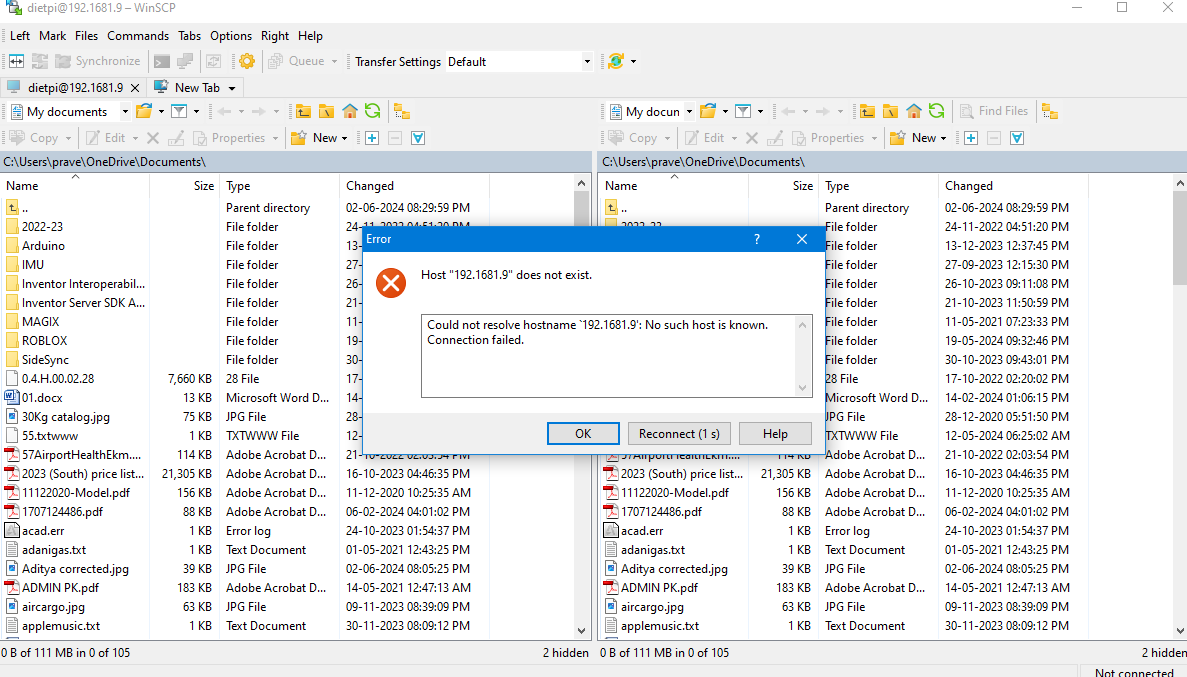Image resolution: width=1187 pixels, height=677 pixels.
Task: Click Help button in Error dialog
Action: pyautogui.click(x=775, y=434)
